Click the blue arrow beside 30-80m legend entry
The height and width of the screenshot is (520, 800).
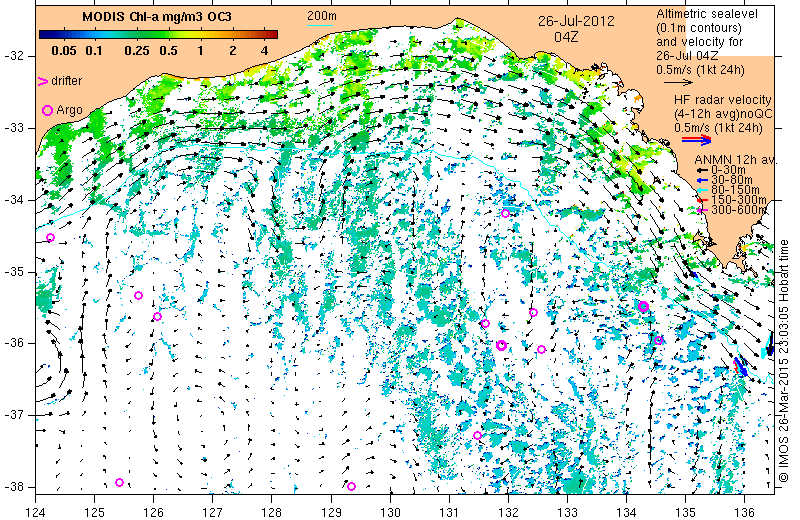703,180
